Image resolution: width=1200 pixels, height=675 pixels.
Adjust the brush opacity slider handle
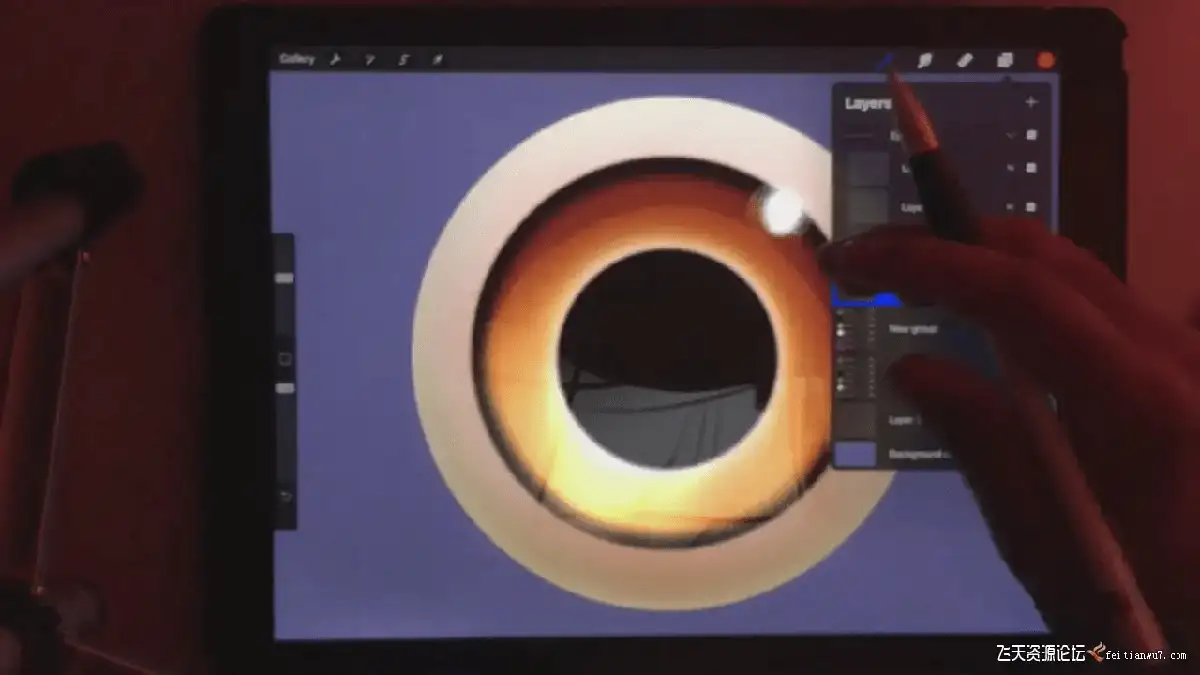[x=285, y=388]
